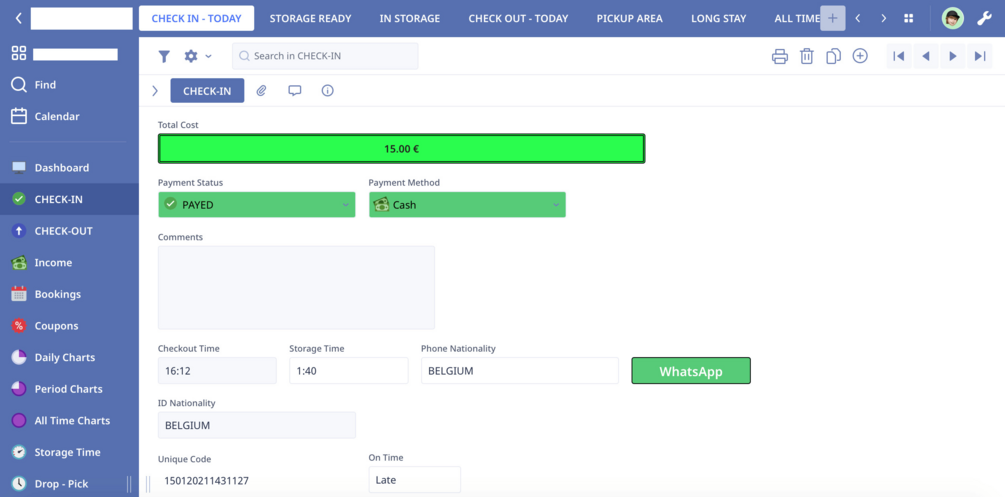Jump to the last record
This screenshot has height=497, width=1005.
pos(980,56)
